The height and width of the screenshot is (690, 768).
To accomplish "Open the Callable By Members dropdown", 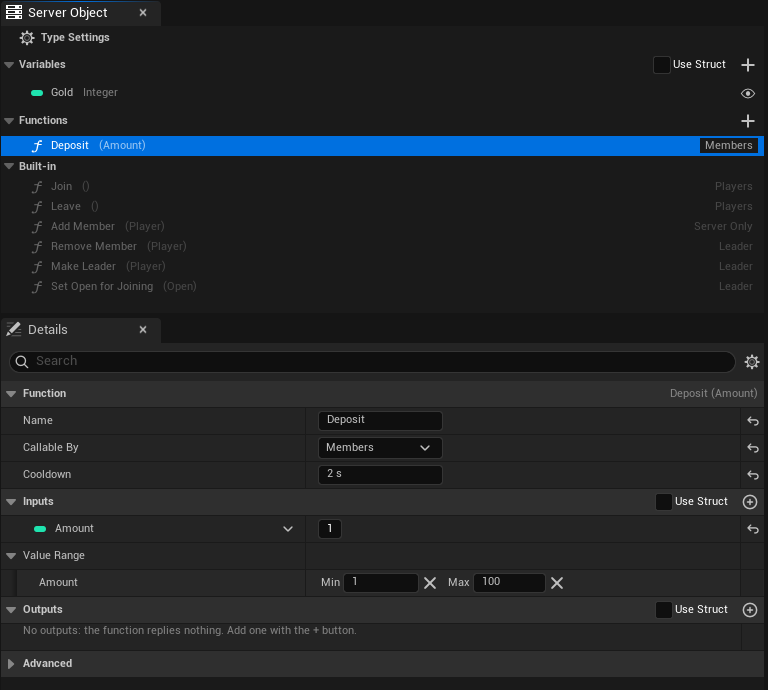I will [380, 448].
